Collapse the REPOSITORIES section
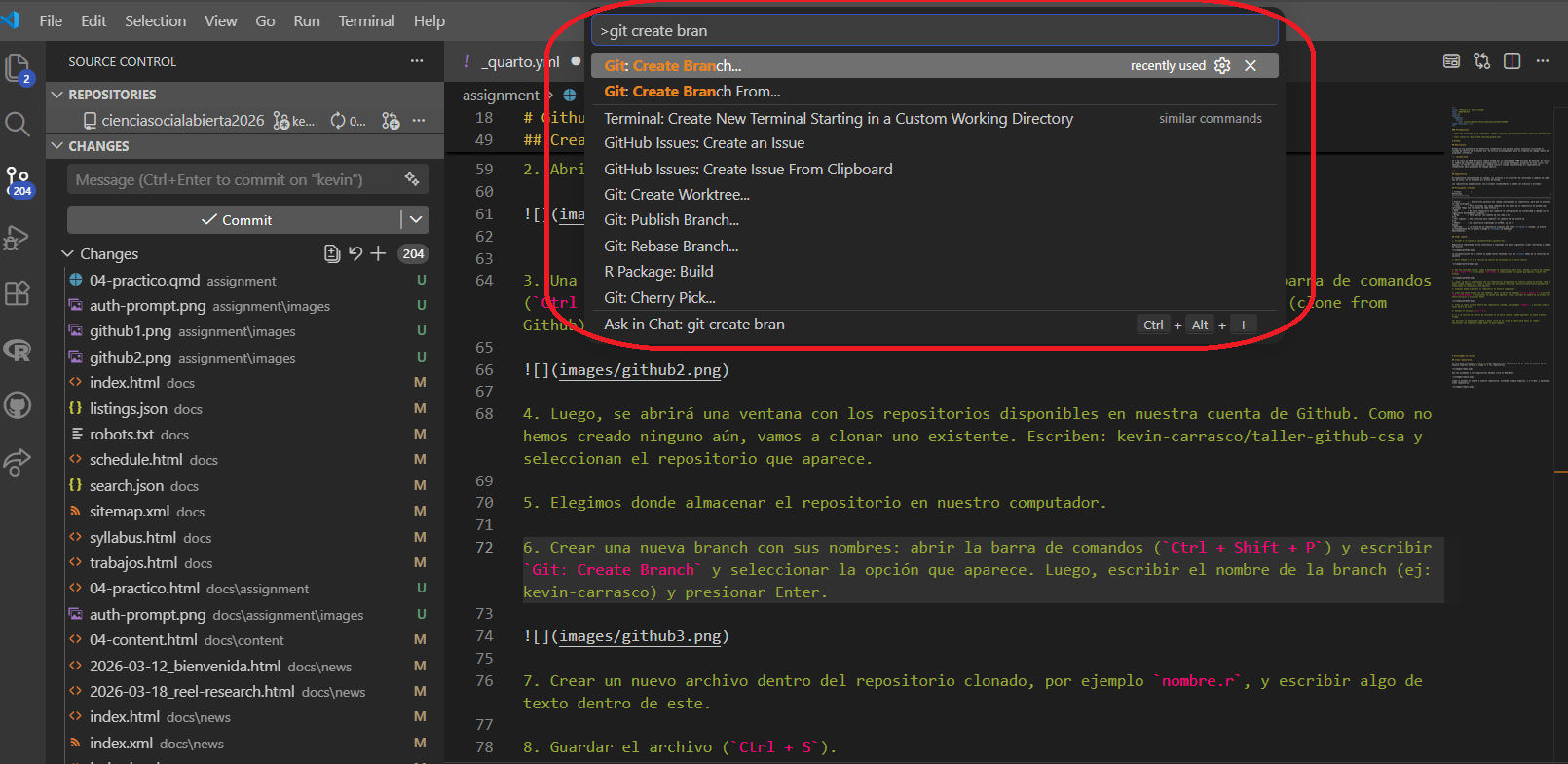Screen dimensions: 1568x764 (56, 95)
